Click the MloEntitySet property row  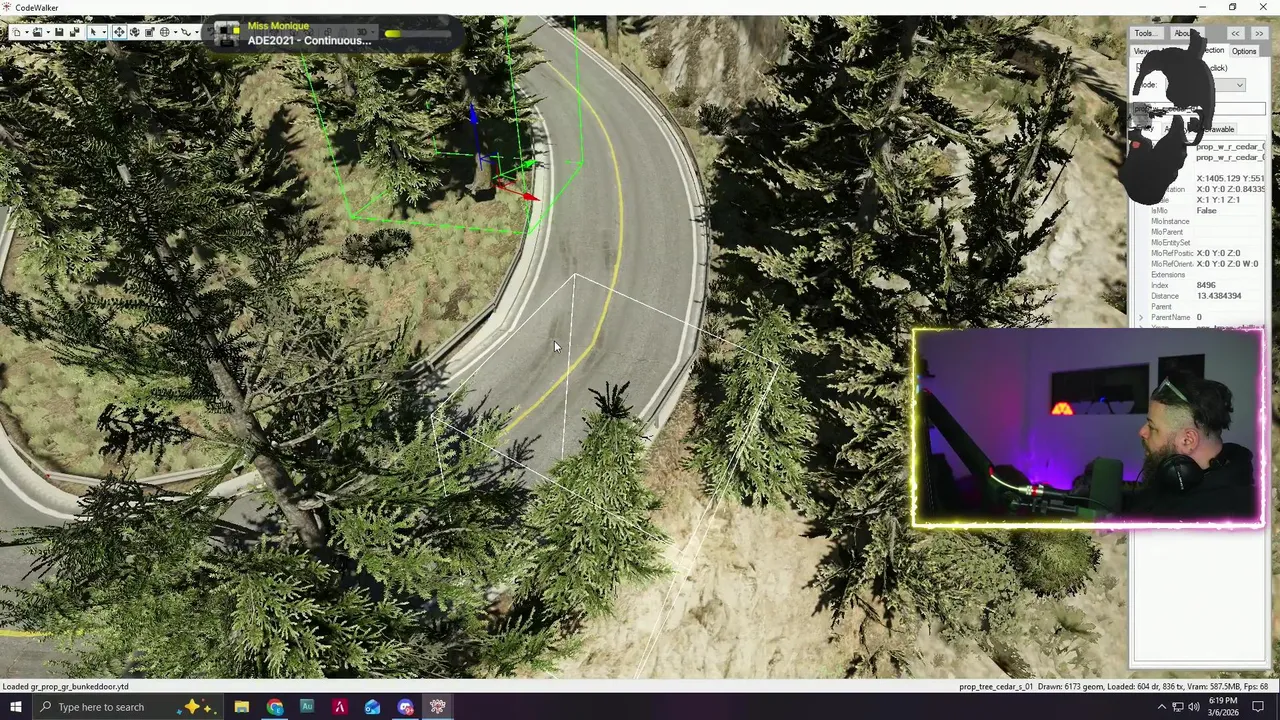(x=1199, y=243)
